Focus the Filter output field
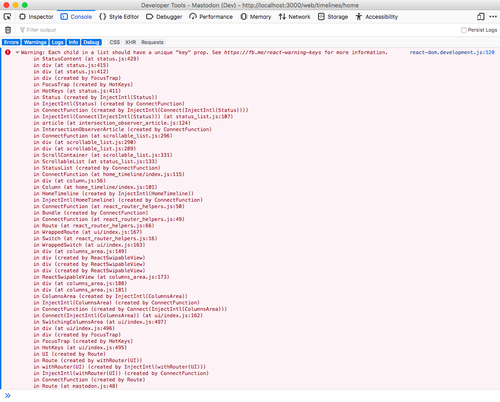The width and height of the screenshot is (500, 402). pyautogui.click(x=233, y=30)
